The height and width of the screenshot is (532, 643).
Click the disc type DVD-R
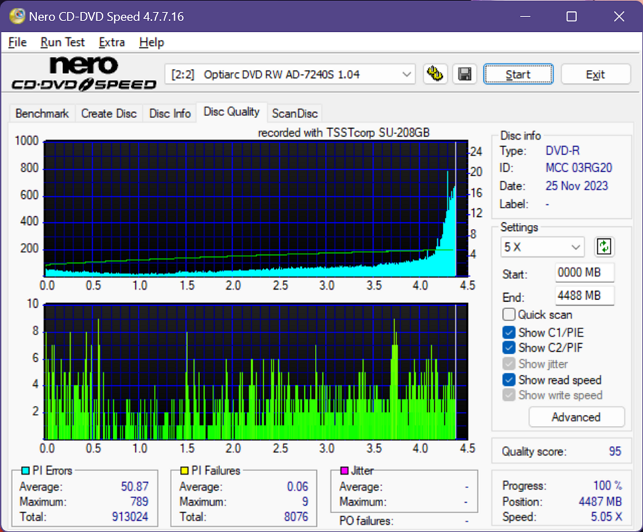tap(563, 151)
